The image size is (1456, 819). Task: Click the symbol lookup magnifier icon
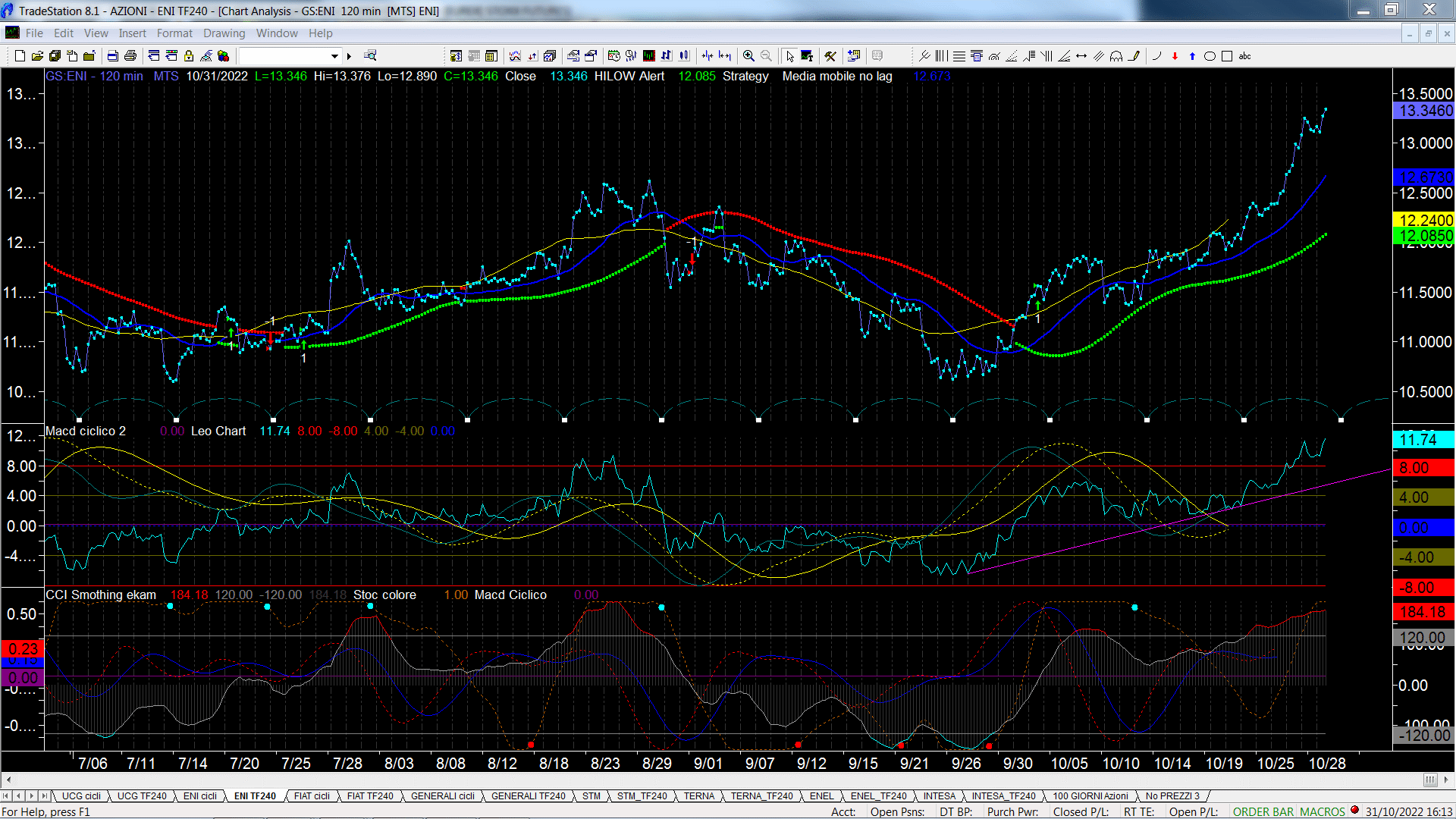pyautogui.click(x=370, y=56)
